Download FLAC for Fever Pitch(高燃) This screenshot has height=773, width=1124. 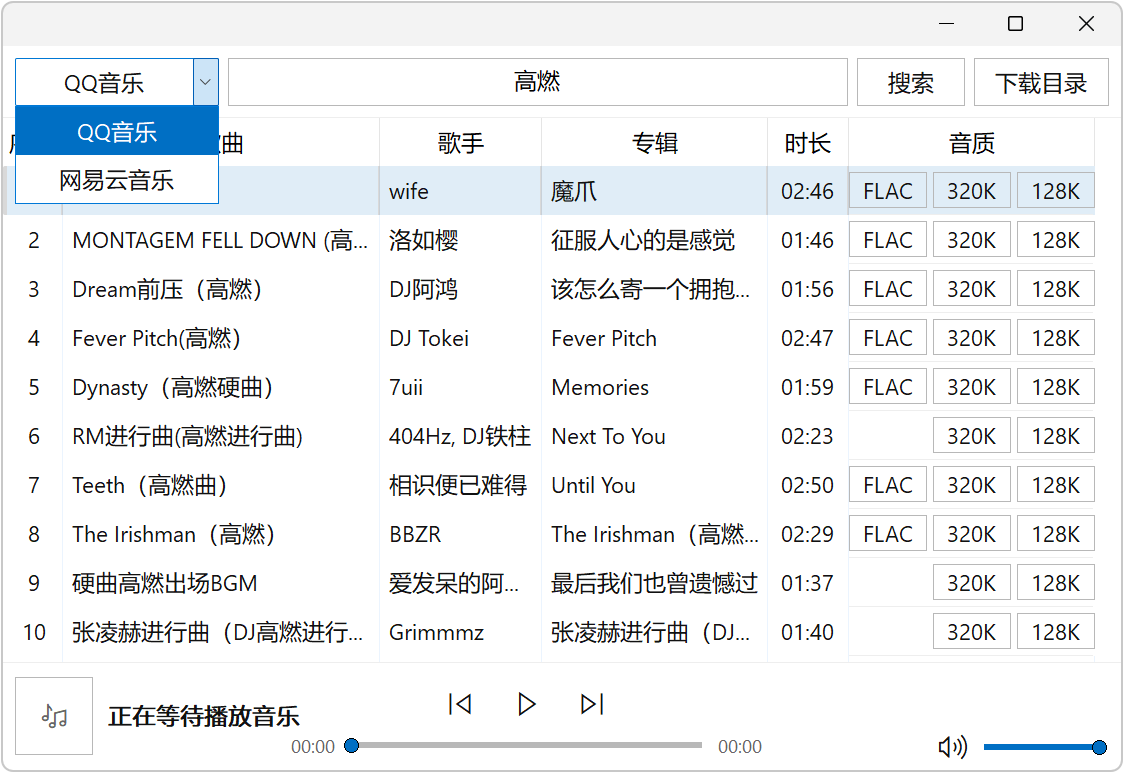pyautogui.click(x=887, y=338)
